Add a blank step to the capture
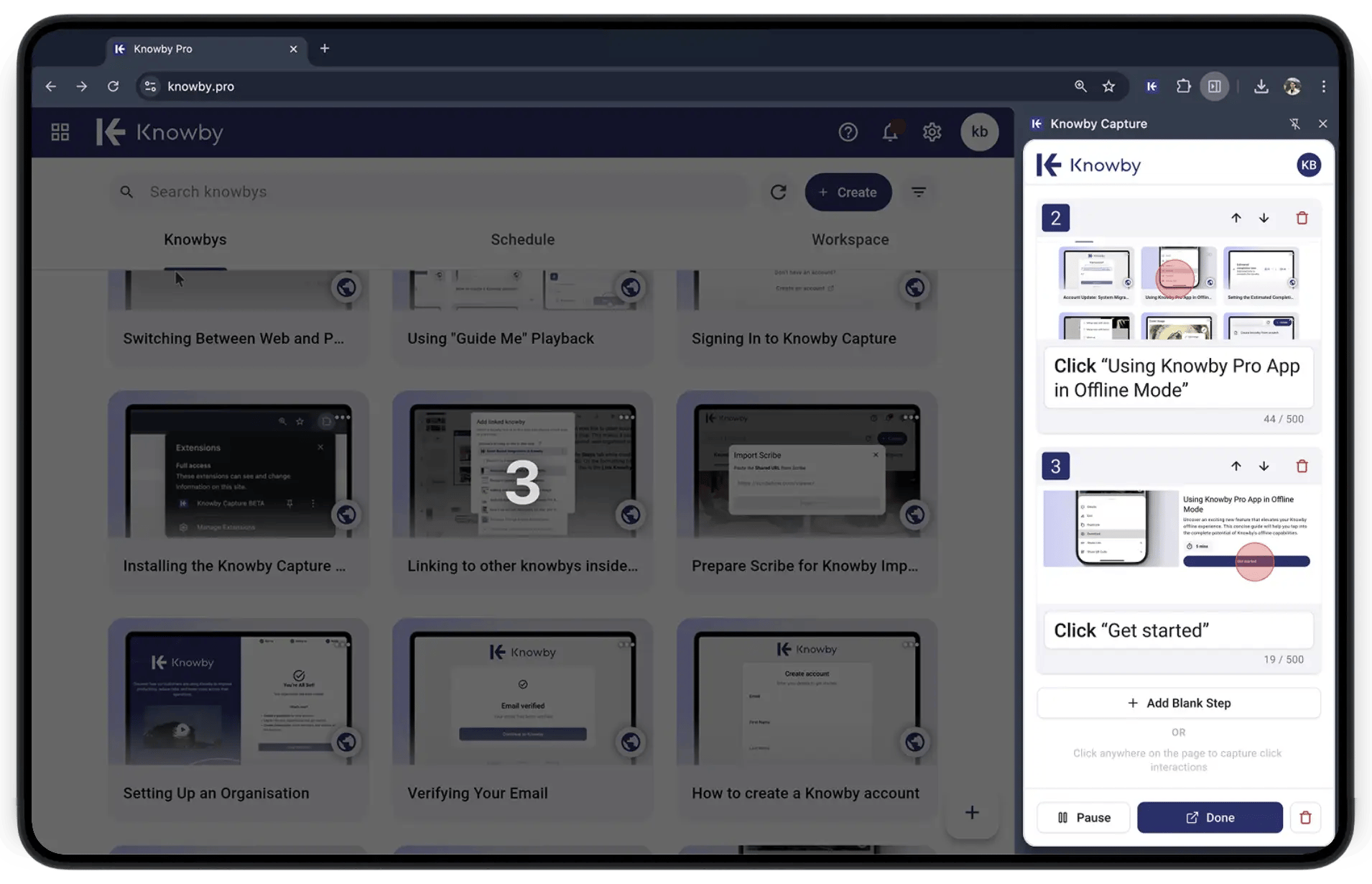Screen dimensions: 1372x884 pos(1178,703)
